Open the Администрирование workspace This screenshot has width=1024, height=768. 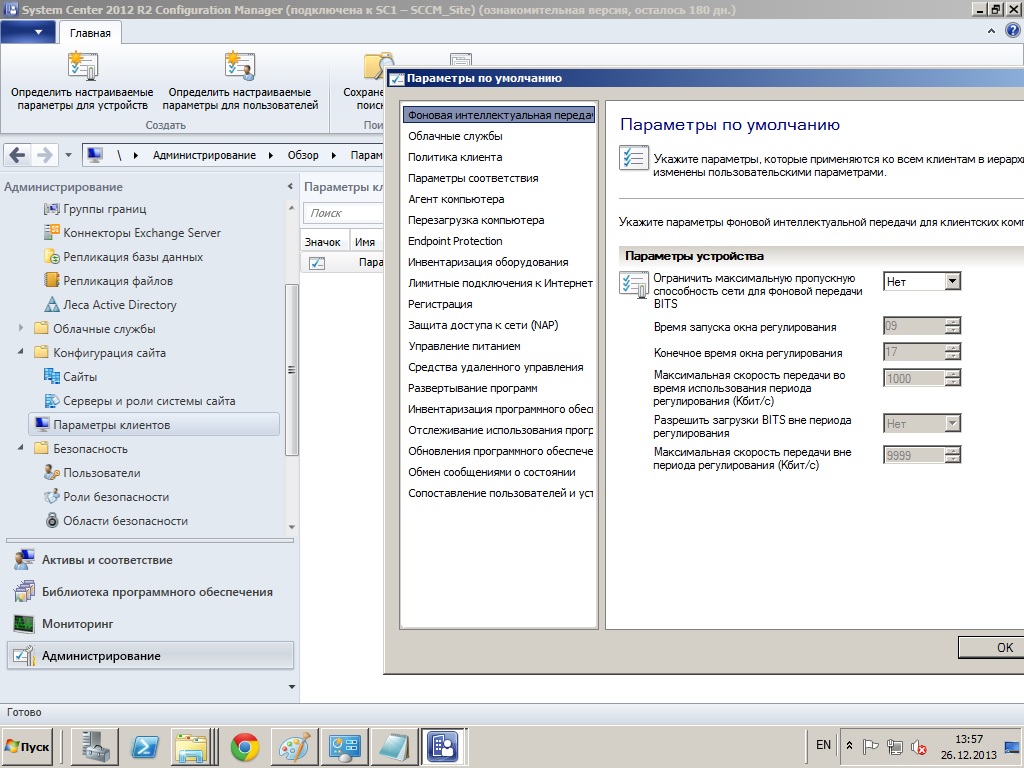pyautogui.click(x=150, y=656)
